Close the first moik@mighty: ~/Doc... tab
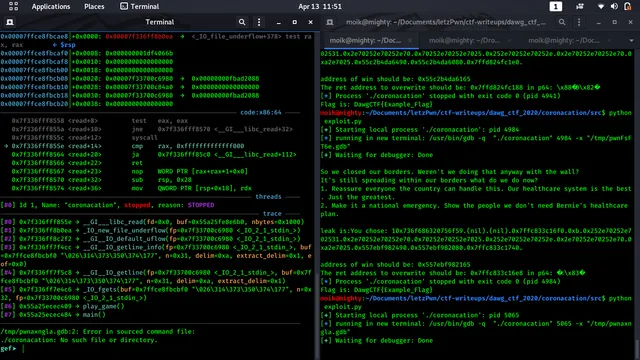640x360 pixels. point(410,40)
